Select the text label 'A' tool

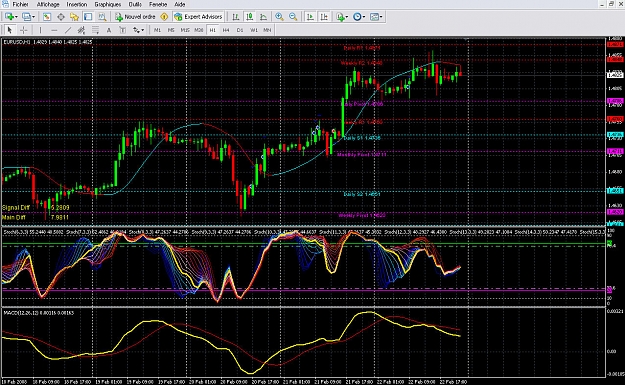[x=108, y=30]
